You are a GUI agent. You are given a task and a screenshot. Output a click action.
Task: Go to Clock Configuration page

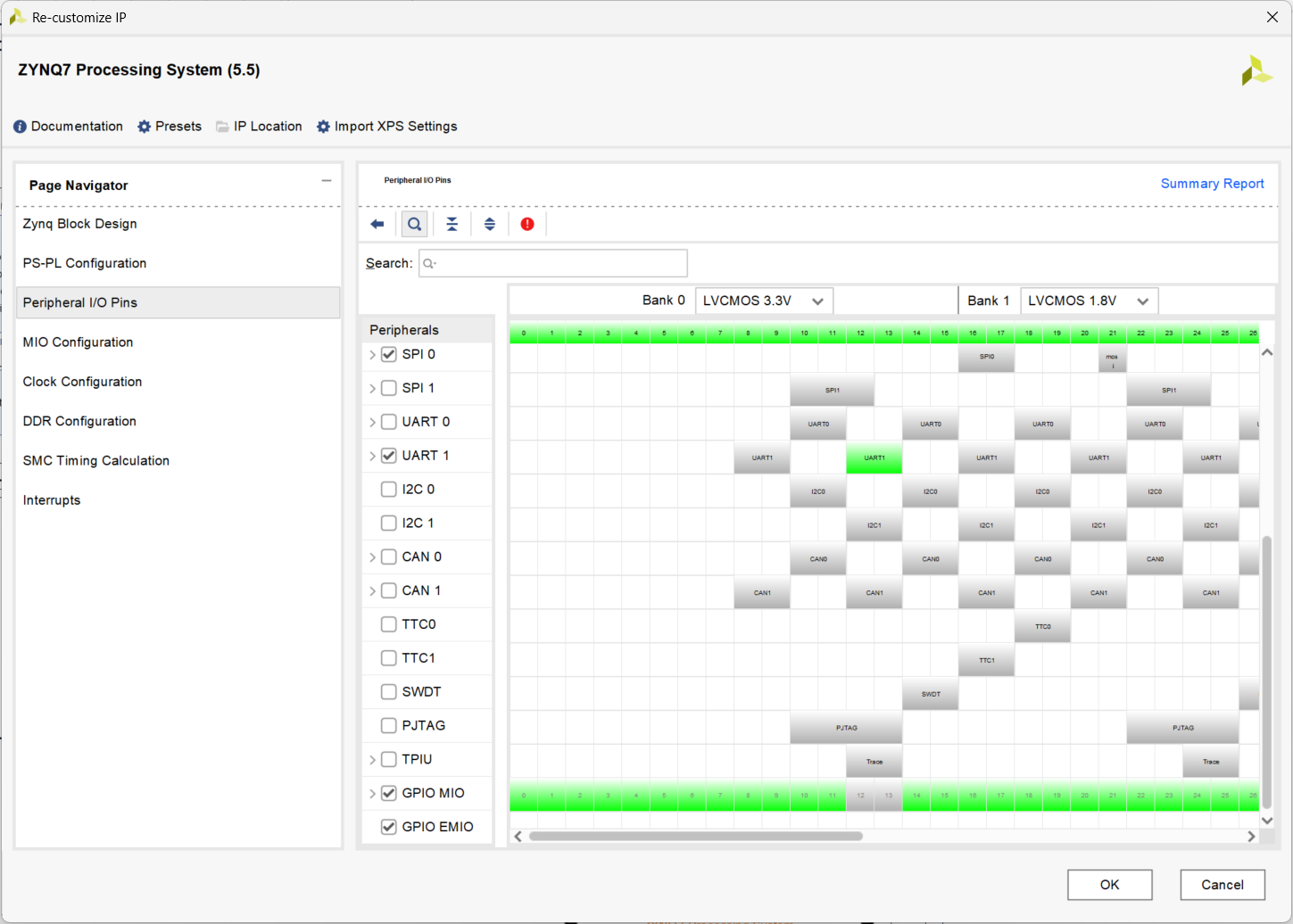coord(178,382)
